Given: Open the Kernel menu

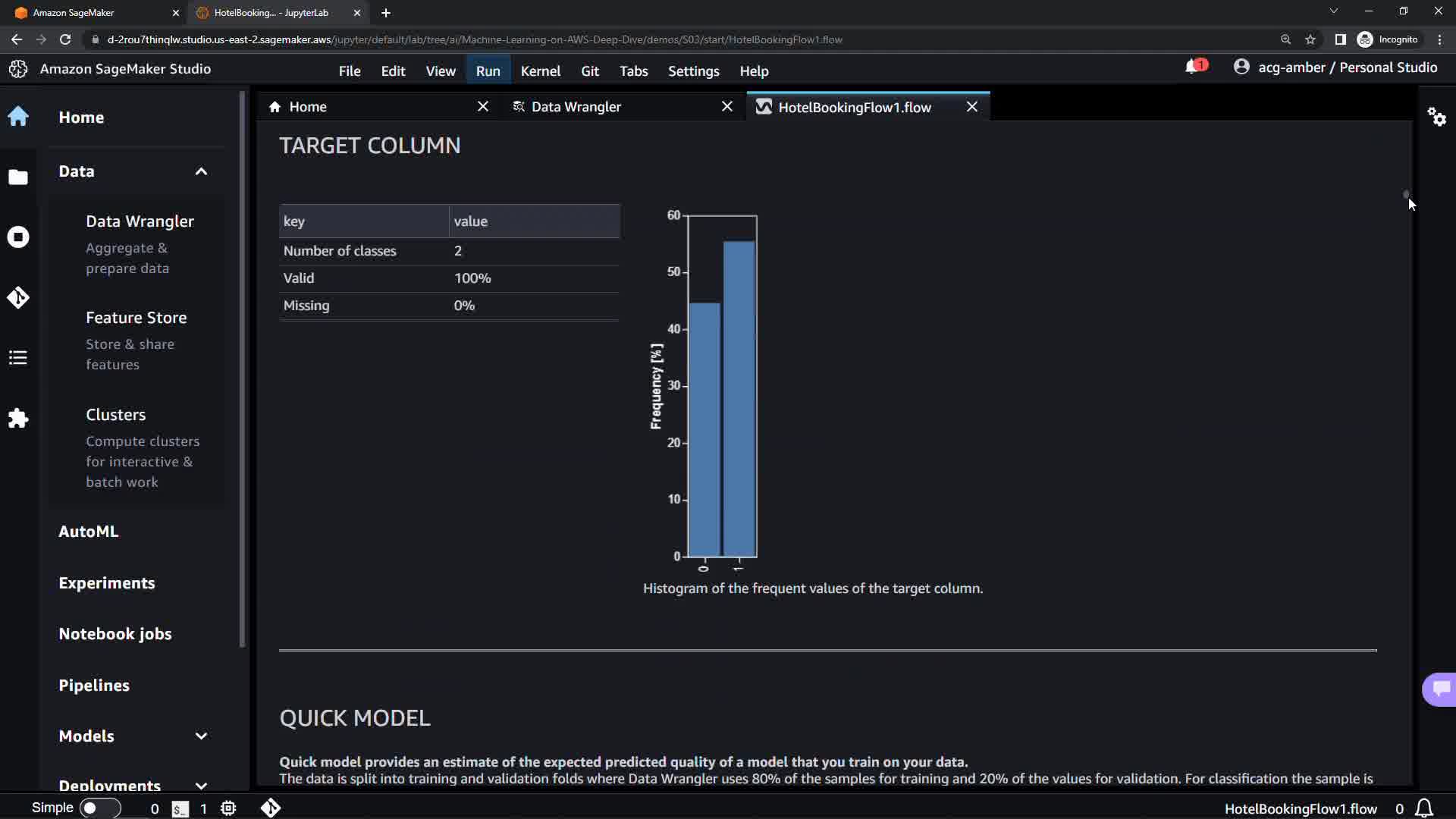Looking at the screenshot, I should point(540,71).
